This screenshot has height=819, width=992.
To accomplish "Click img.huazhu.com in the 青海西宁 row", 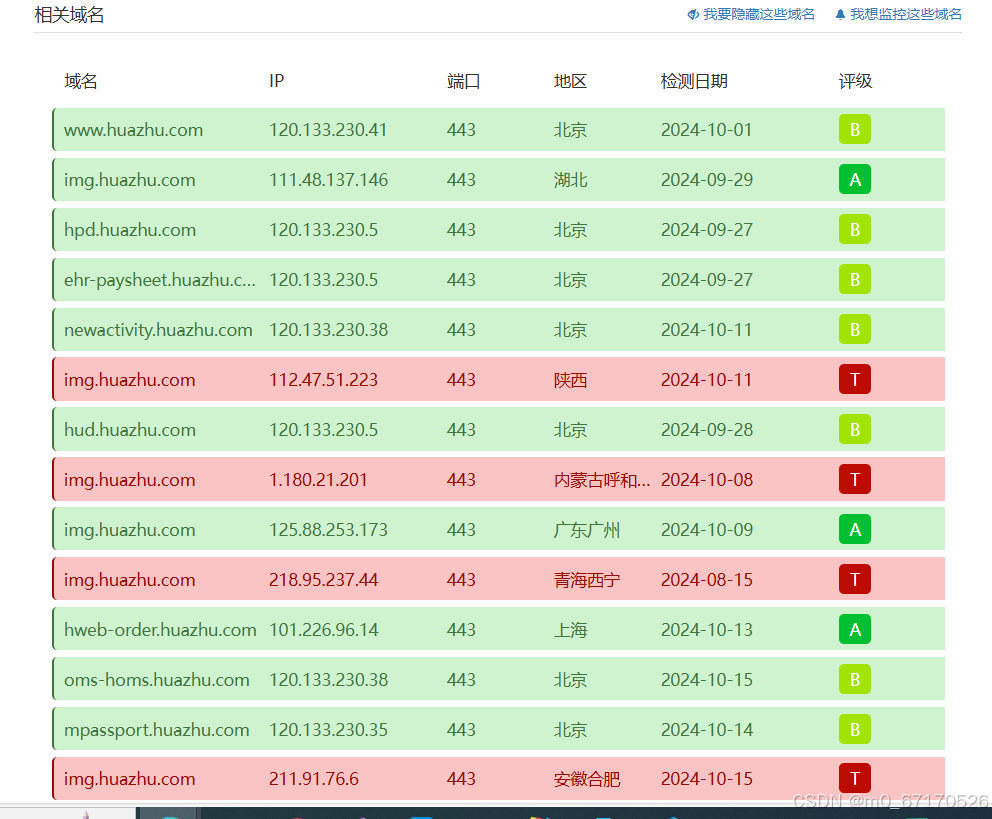I will click(130, 579).
